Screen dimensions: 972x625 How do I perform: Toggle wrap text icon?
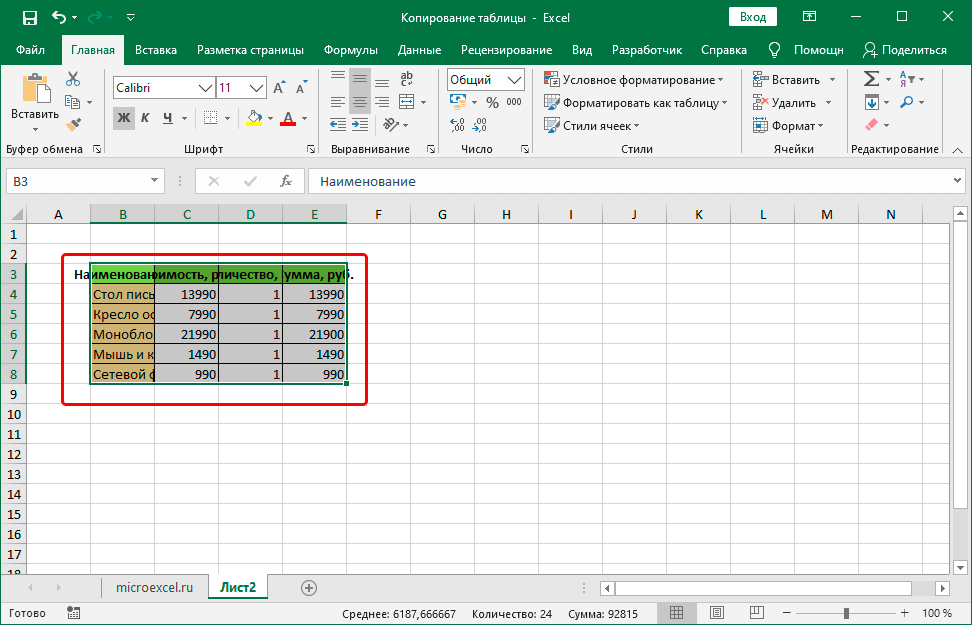(x=407, y=79)
